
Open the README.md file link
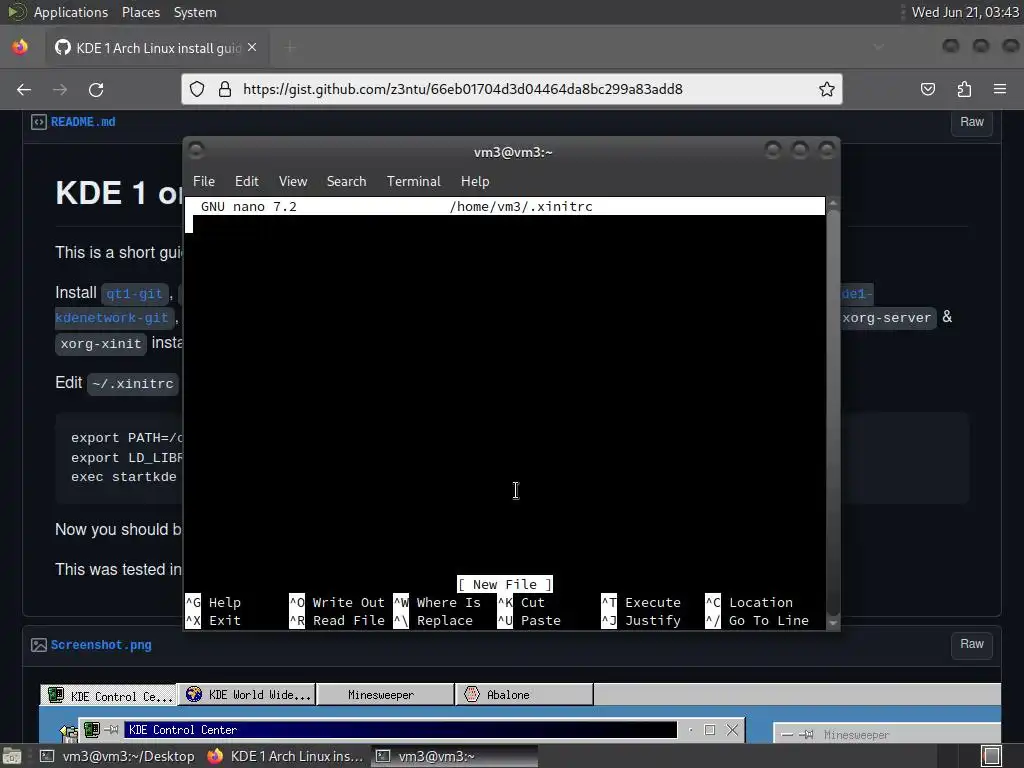point(83,122)
